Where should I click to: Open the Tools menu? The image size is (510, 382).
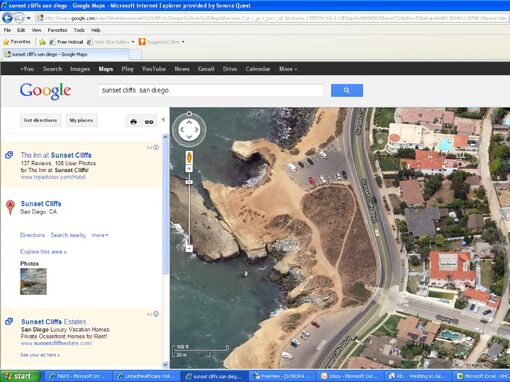79,30
